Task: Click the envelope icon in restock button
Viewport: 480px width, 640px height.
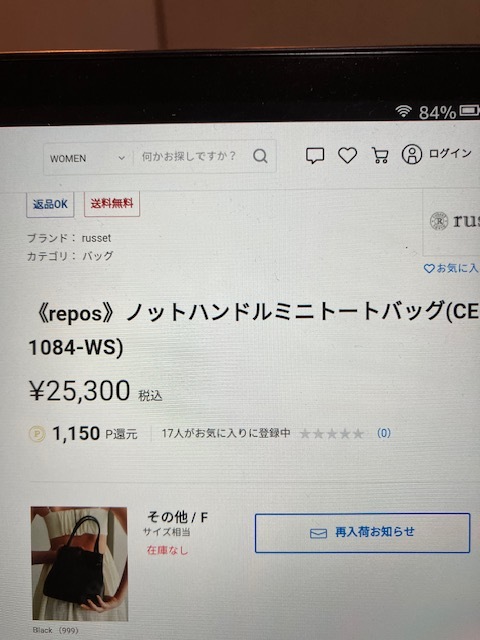Action: click(318, 533)
